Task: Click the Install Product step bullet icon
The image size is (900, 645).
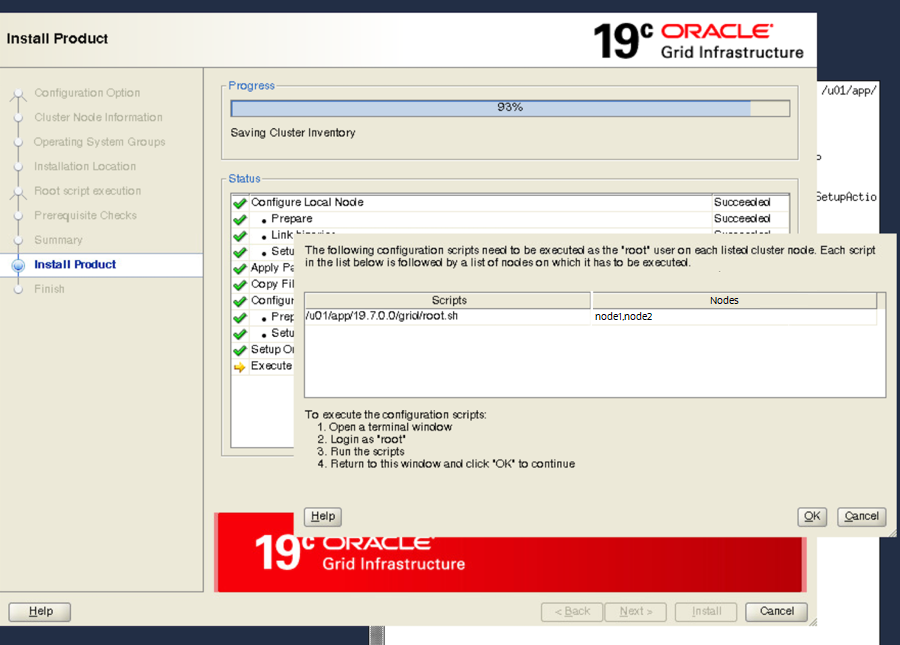Action: tap(17, 265)
